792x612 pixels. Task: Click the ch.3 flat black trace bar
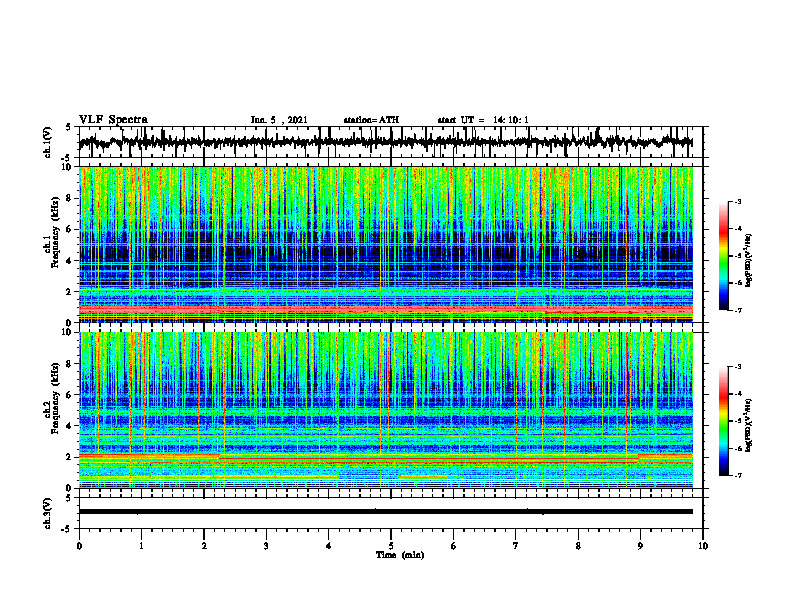pyautogui.click(x=386, y=512)
